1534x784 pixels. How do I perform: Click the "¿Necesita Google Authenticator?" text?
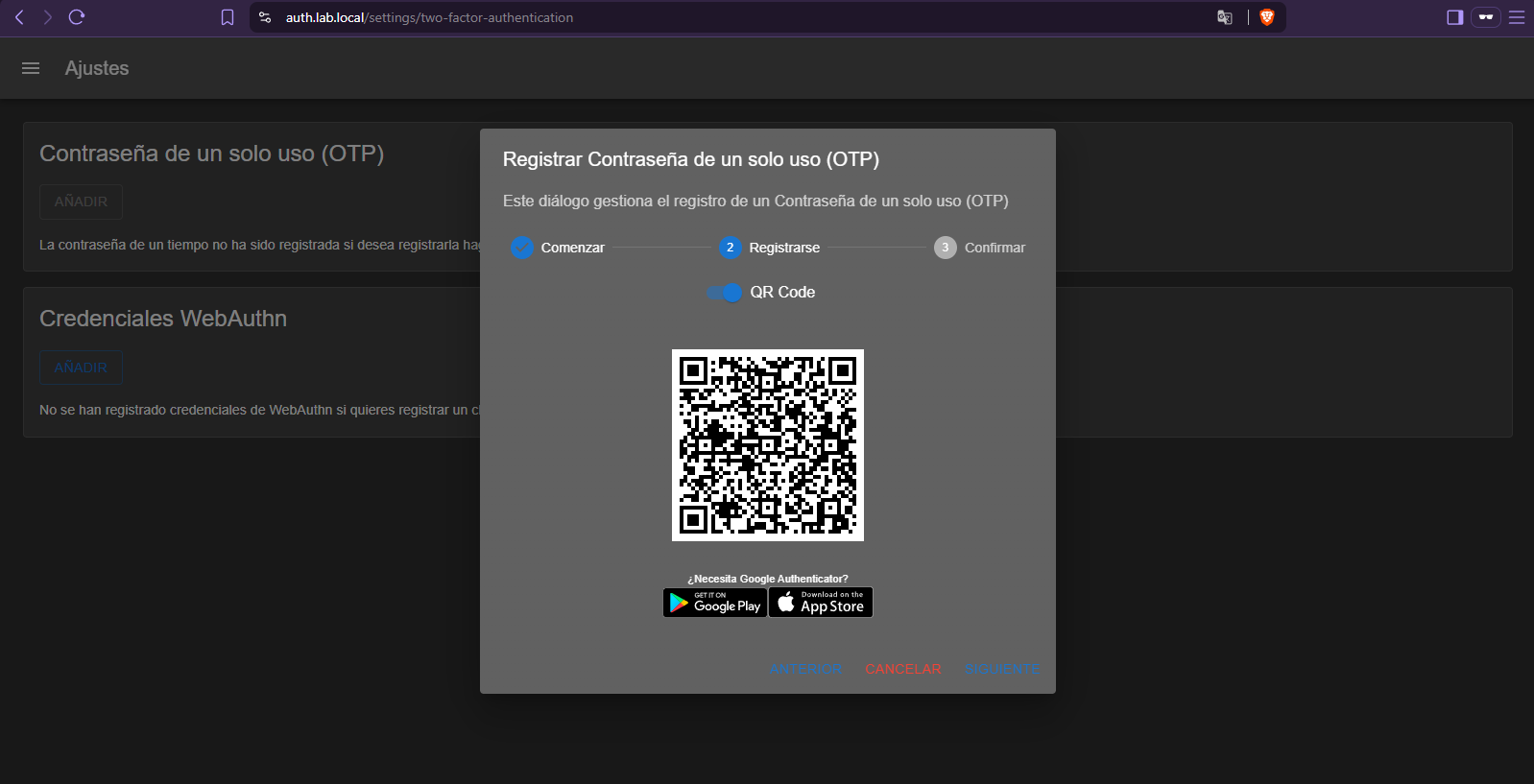[768, 579]
